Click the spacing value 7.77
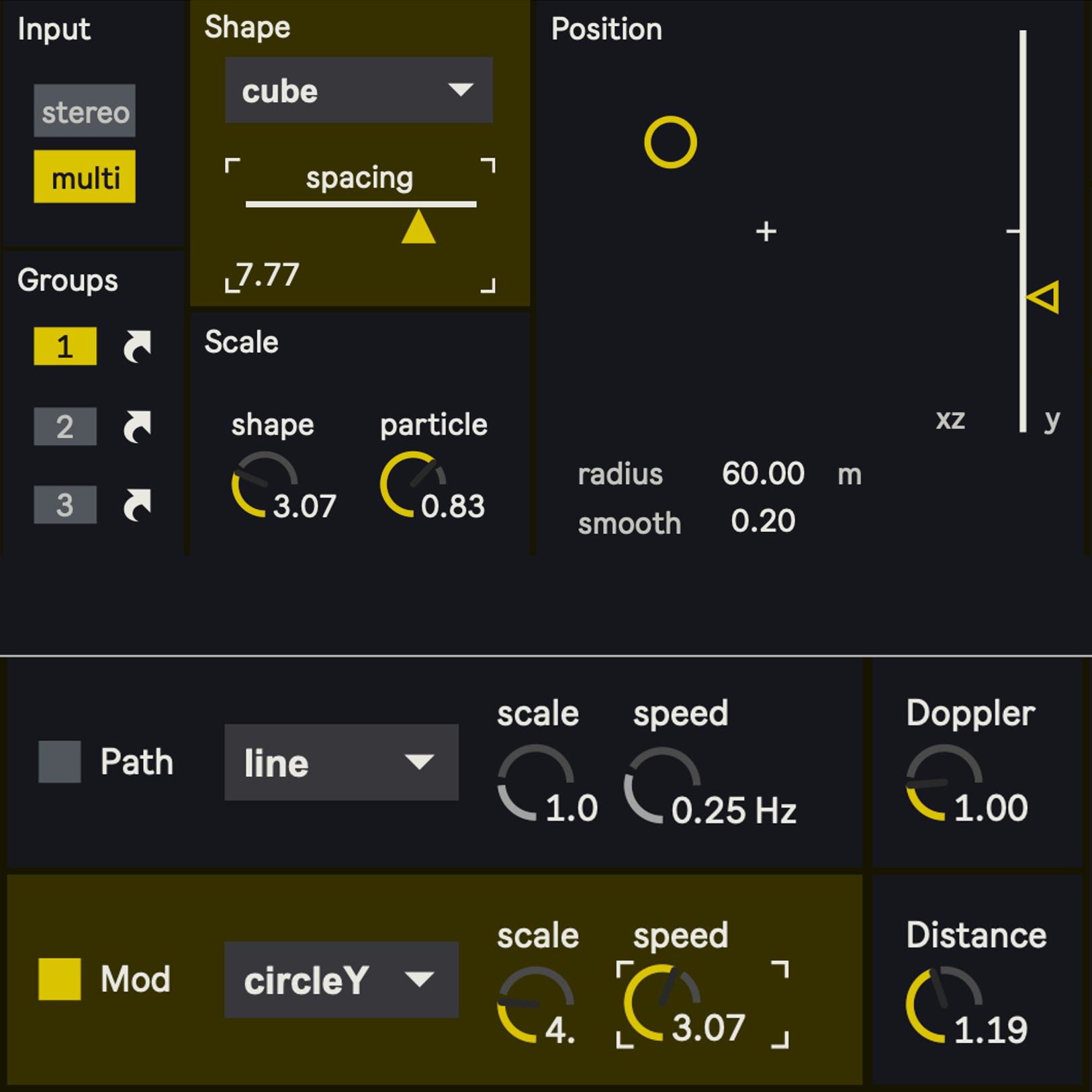 [268, 275]
